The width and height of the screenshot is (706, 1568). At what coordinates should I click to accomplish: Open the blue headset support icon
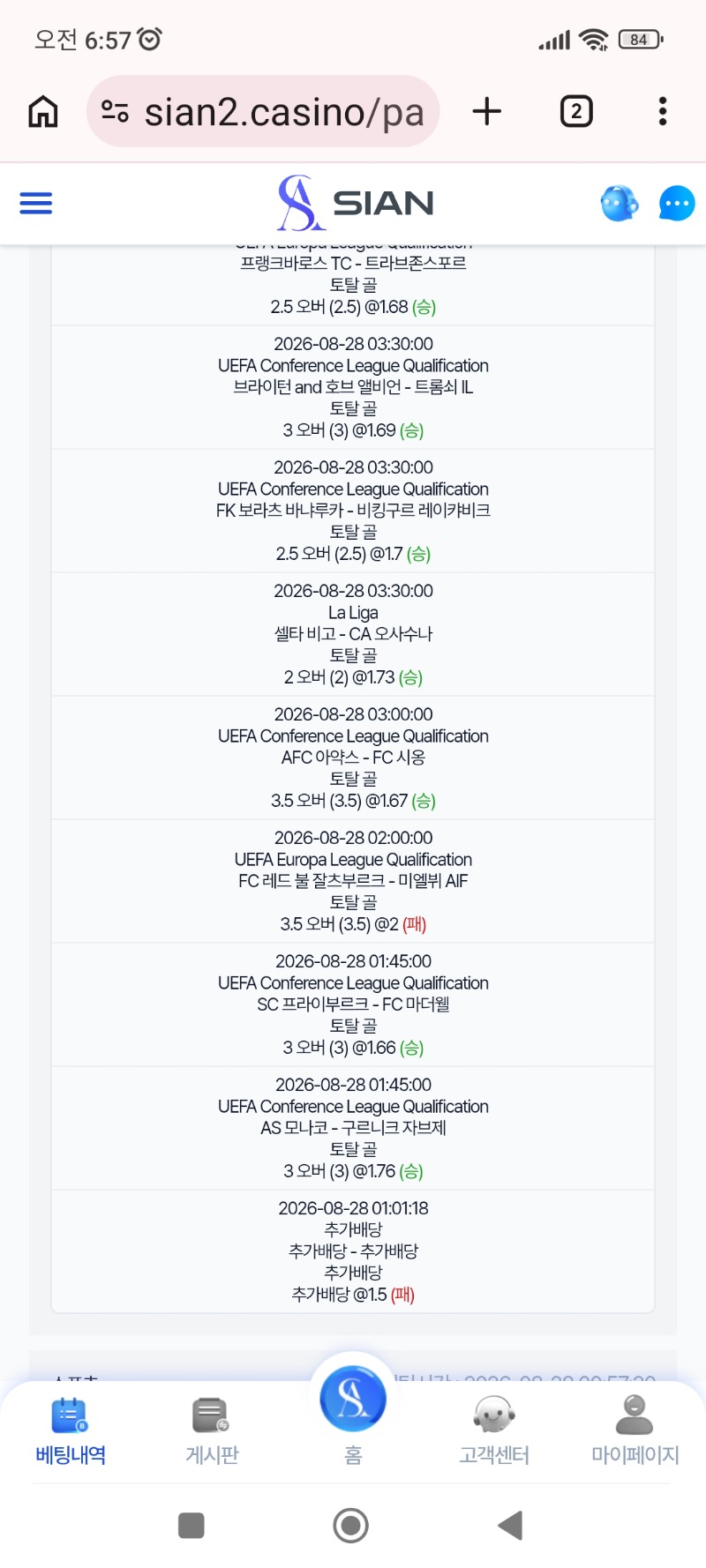click(x=620, y=203)
